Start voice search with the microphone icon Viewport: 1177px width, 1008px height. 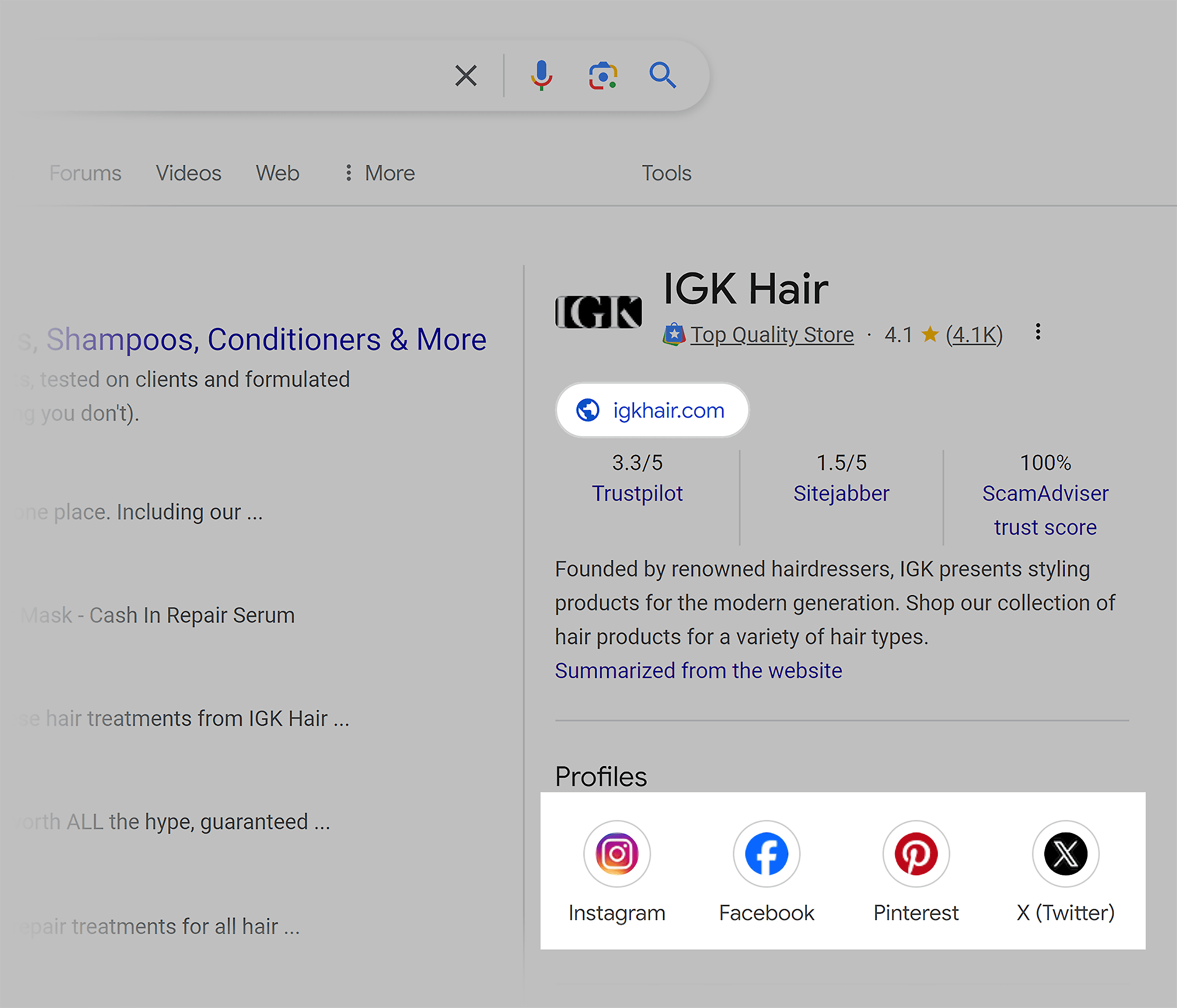click(541, 75)
